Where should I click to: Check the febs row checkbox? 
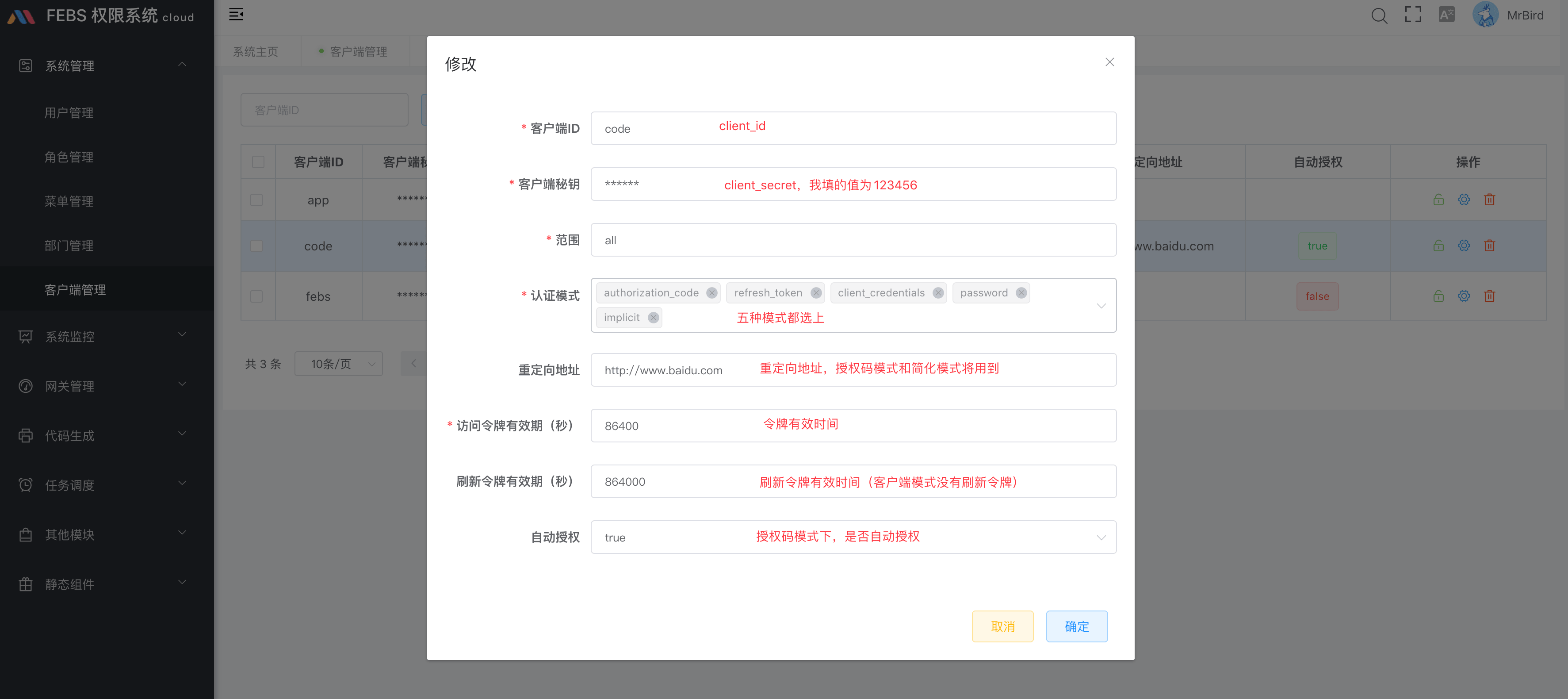click(256, 296)
